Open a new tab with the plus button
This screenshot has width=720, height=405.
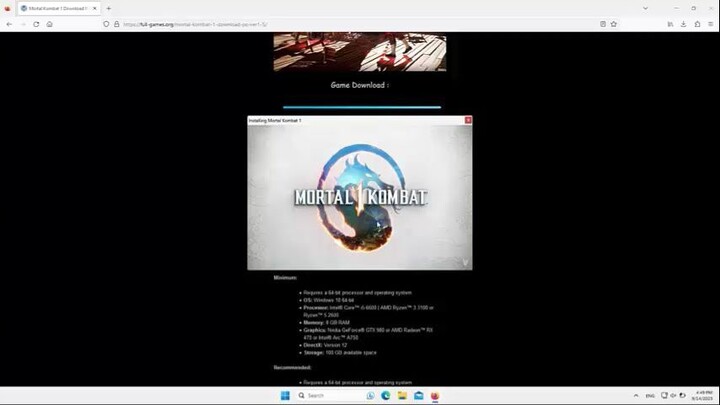[x=109, y=8]
